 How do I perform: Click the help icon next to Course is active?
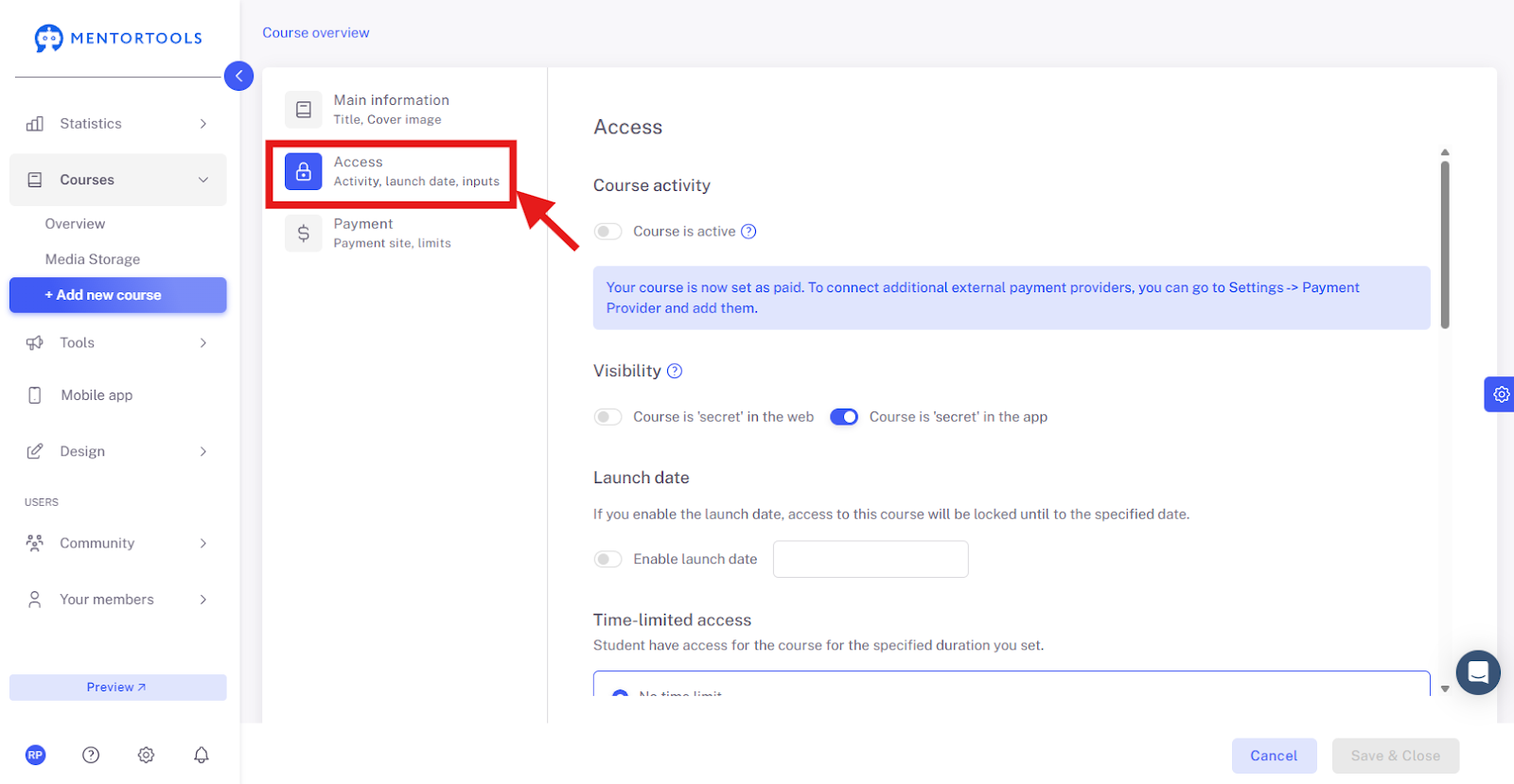[x=748, y=232]
